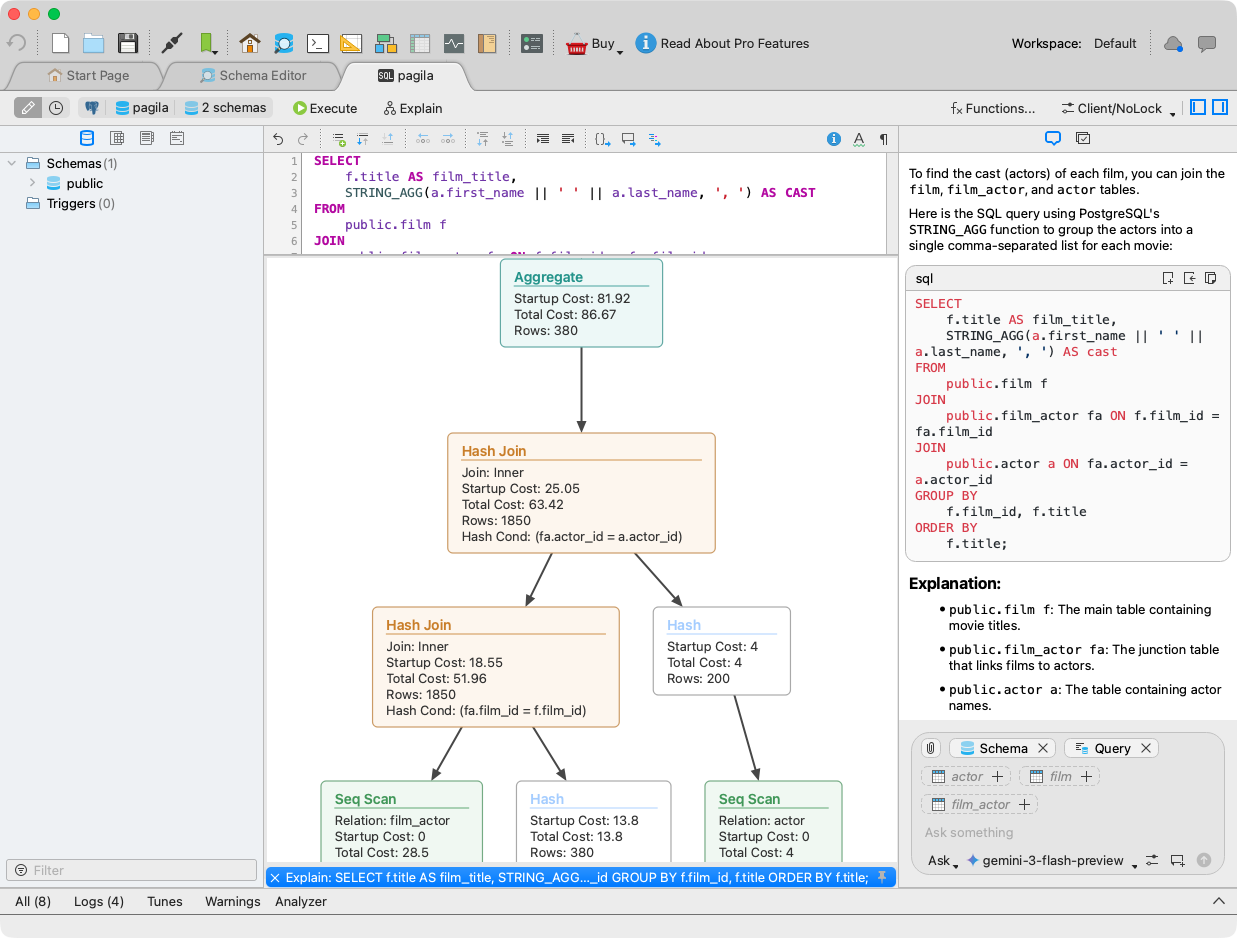Open the SQL terminal console icon

click(x=317, y=43)
